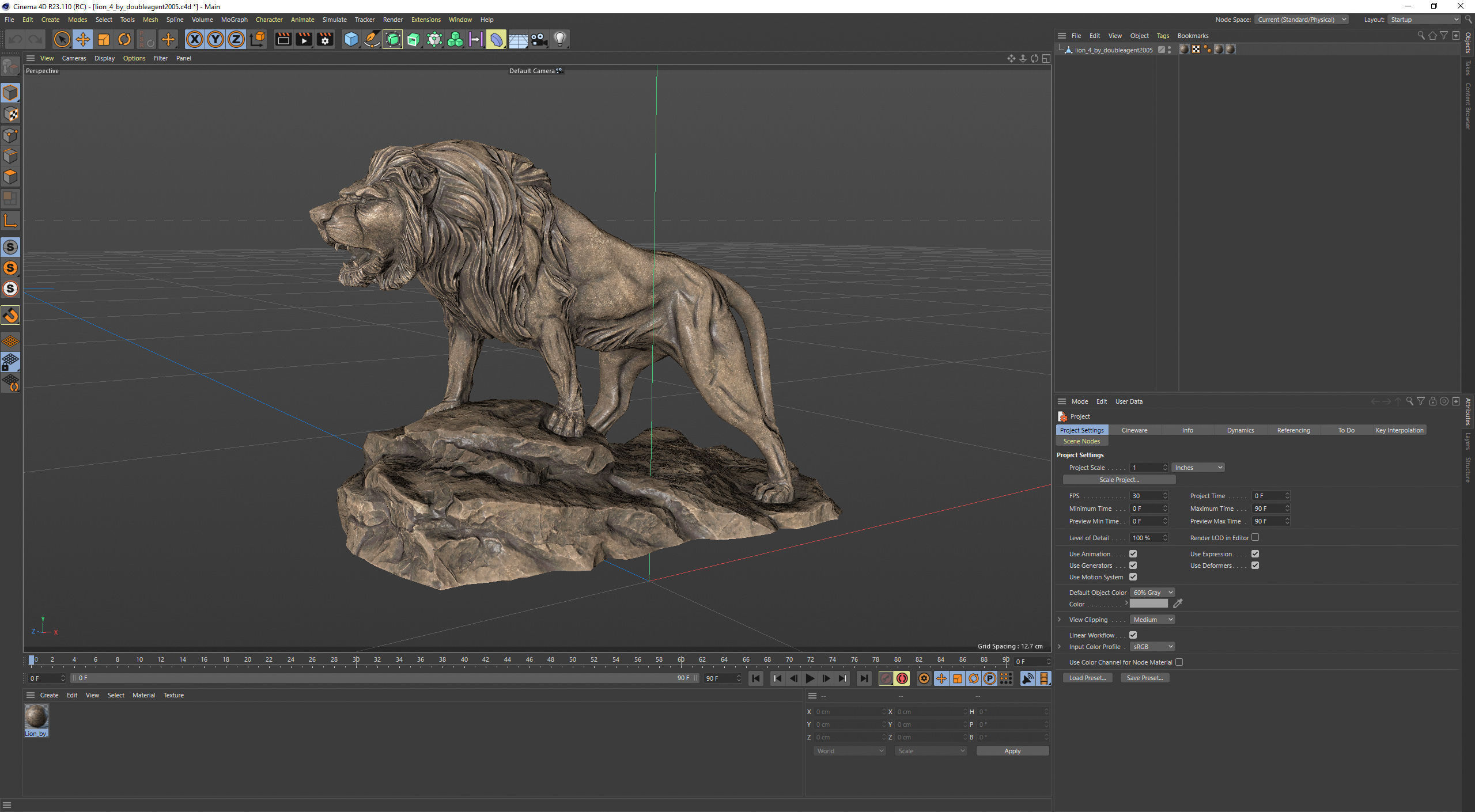Screen dimensions: 1475x812
Task: Switch to Key Interpolation tab
Action: pos(1400,430)
